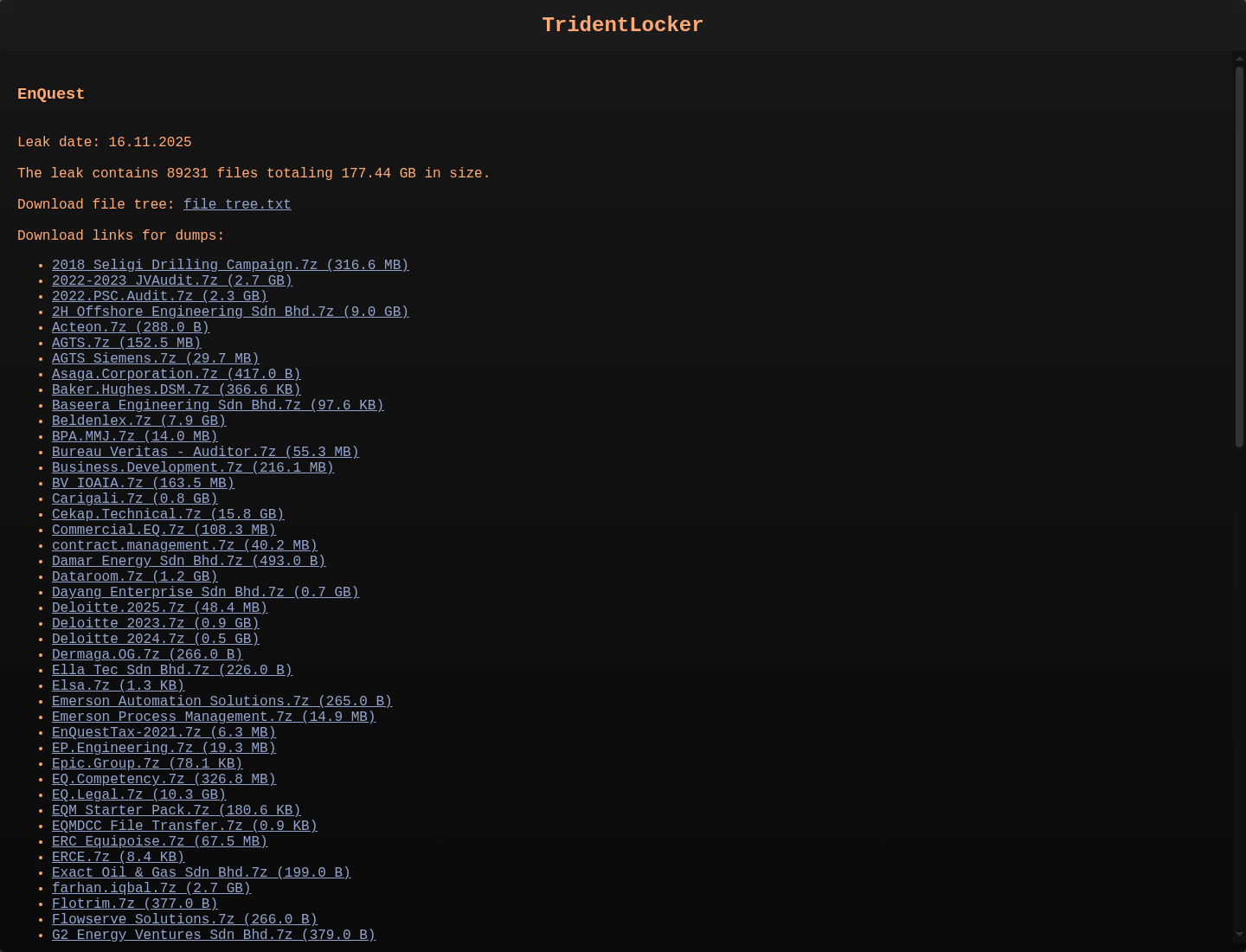Open Emerson Automation Solutions.7z link

(x=222, y=701)
